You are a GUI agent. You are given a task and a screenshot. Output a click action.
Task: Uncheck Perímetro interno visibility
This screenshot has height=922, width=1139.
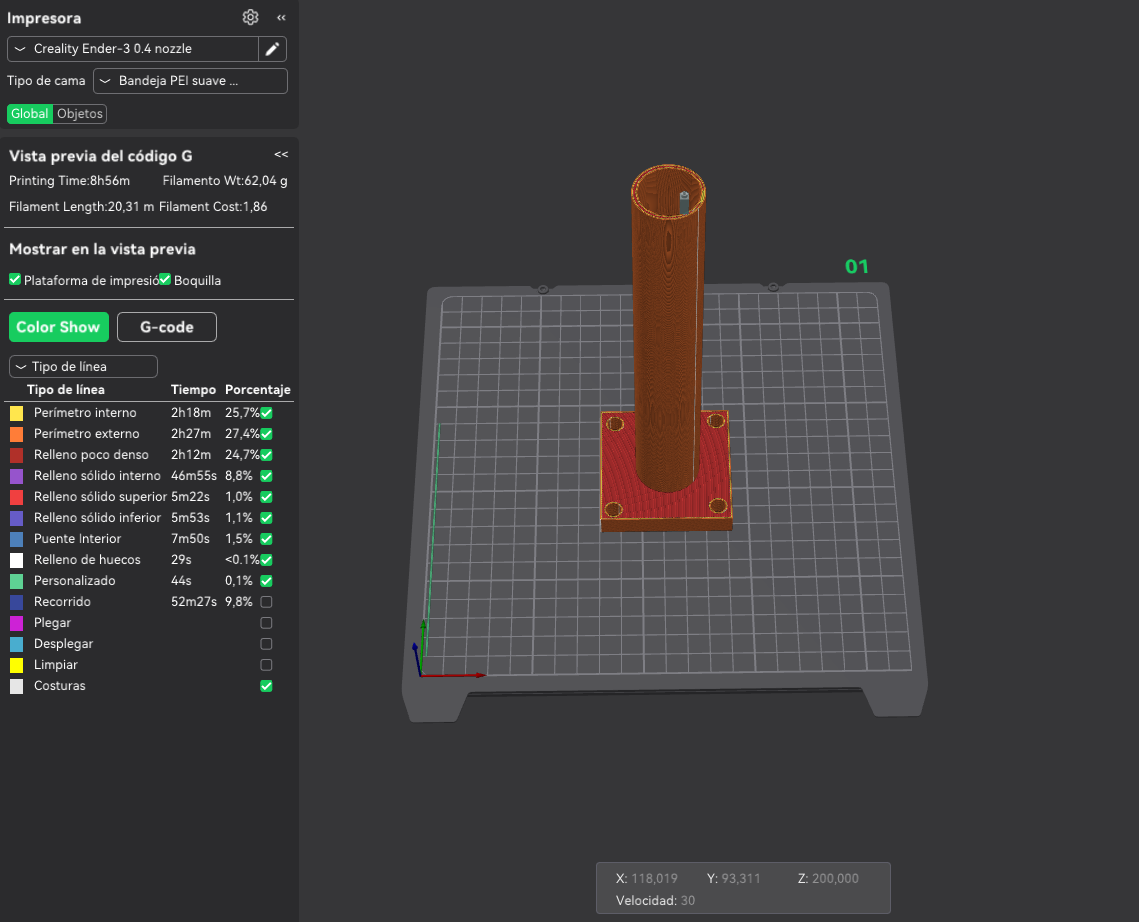(x=267, y=413)
